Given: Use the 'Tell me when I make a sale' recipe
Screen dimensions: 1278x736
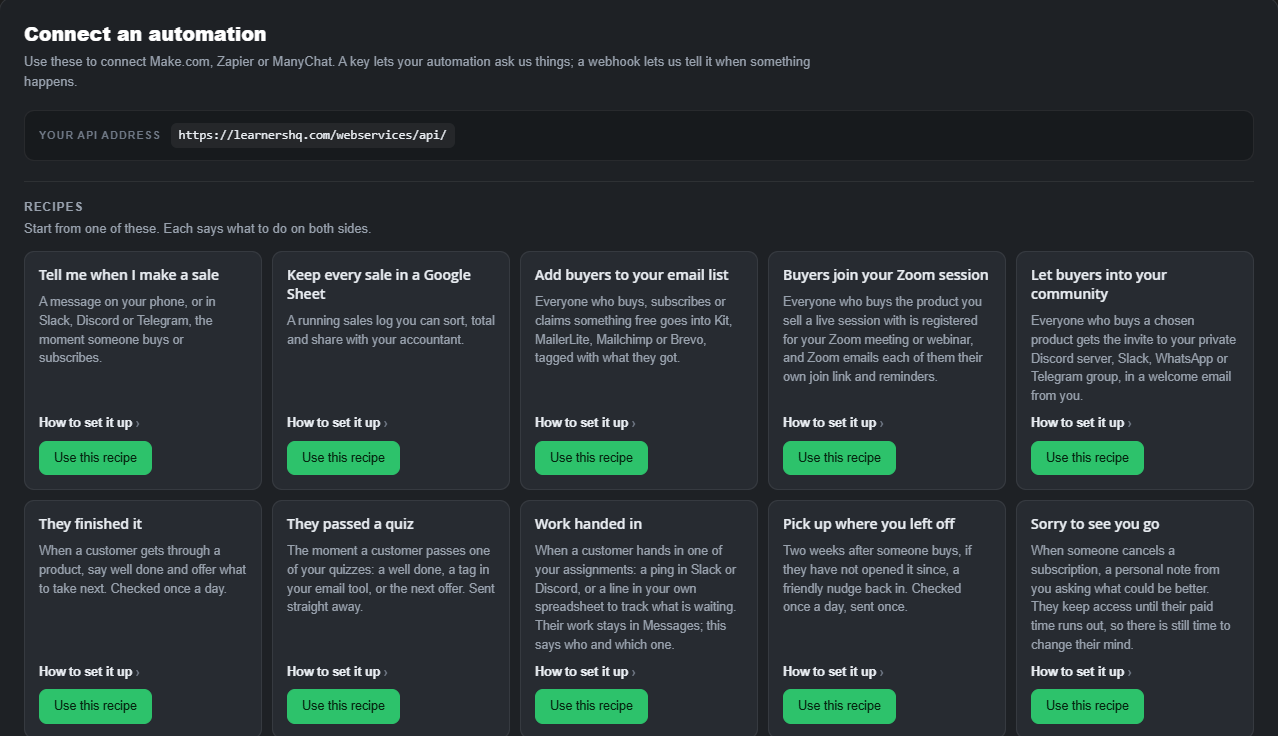Looking at the screenshot, I should tap(95, 458).
